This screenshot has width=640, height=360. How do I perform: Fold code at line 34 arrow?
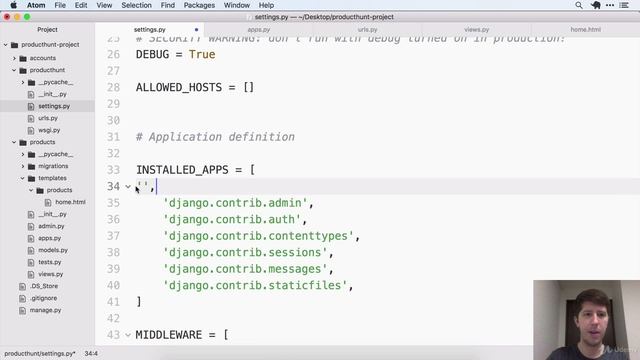(x=128, y=187)
